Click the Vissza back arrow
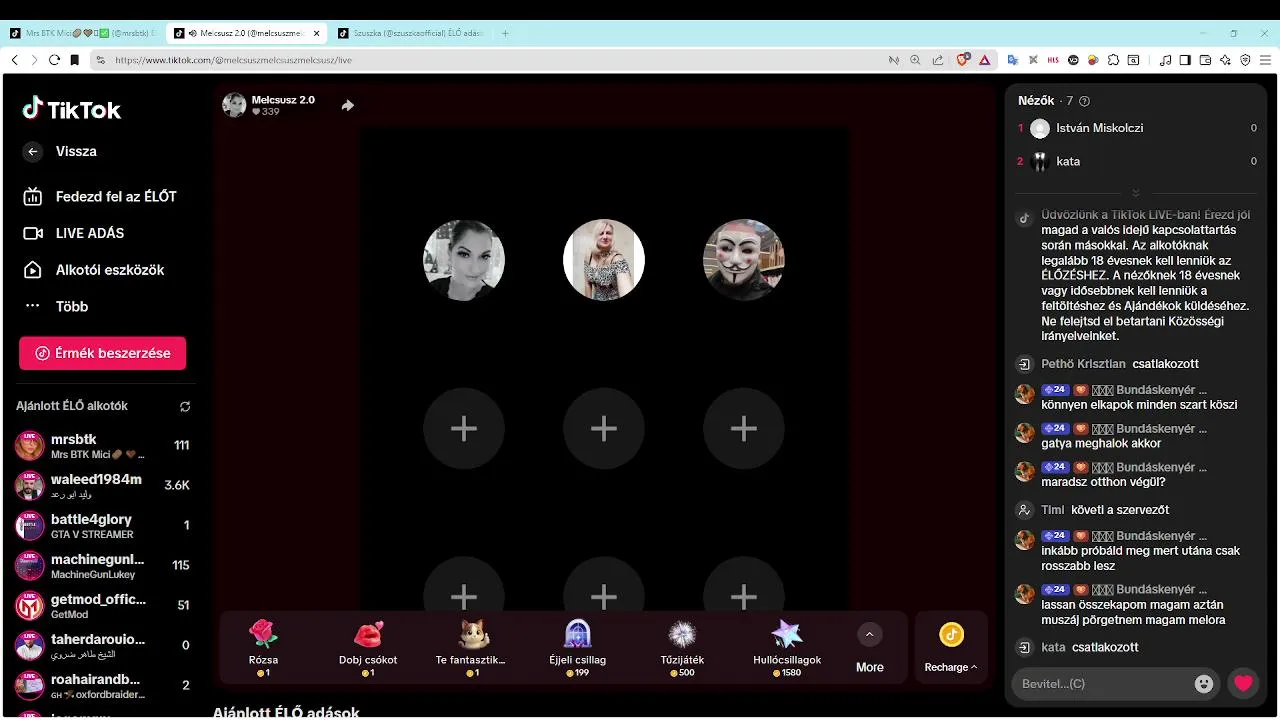The width and height of the screenshot is (1280, 720). [x=33, y=151]
